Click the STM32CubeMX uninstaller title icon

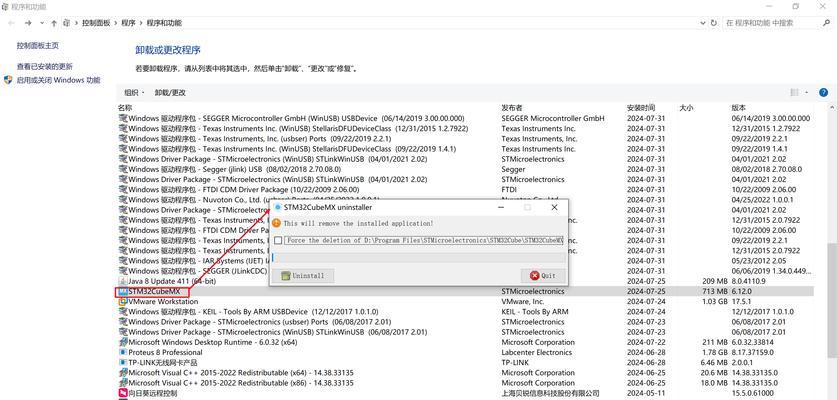click(x=277, y=207)
